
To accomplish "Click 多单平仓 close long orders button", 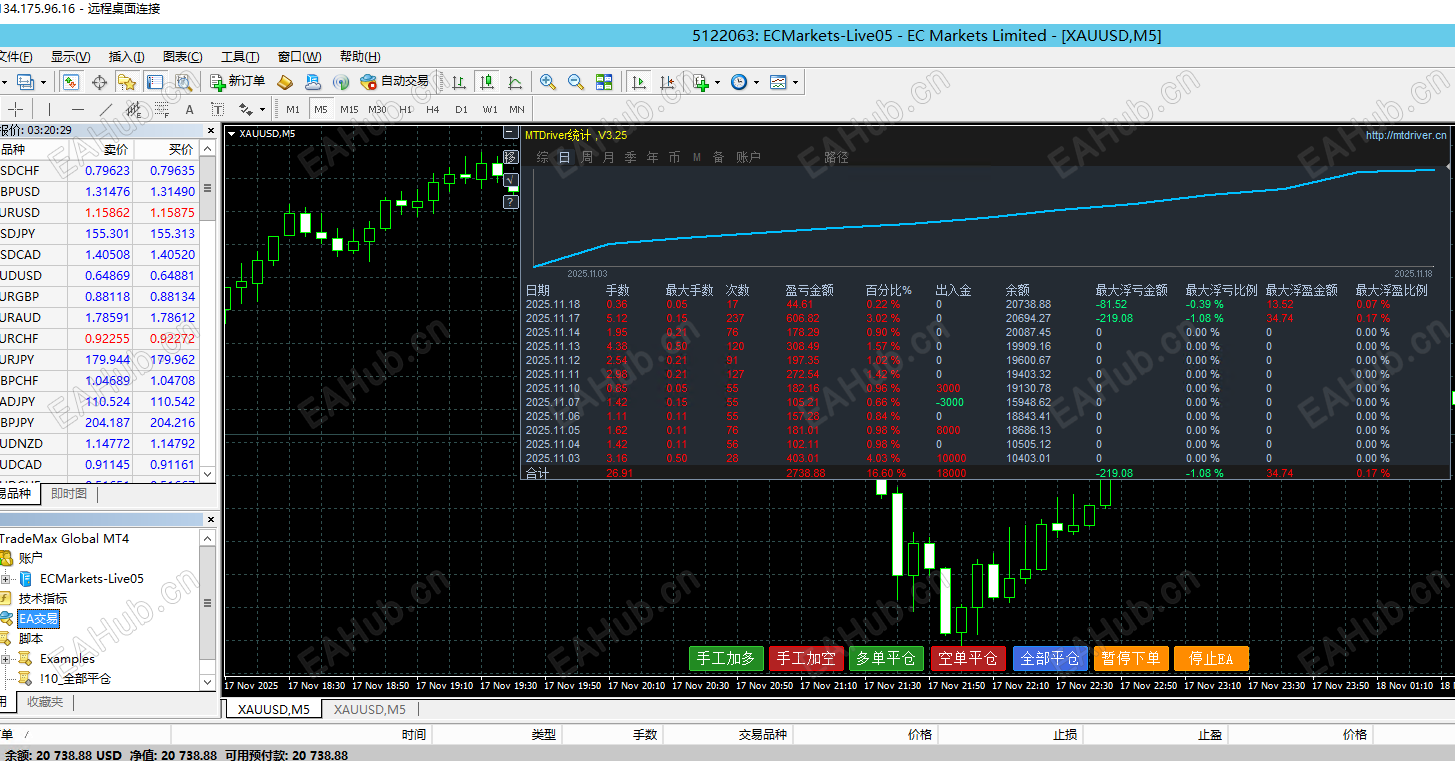I will tap(887, 658).
